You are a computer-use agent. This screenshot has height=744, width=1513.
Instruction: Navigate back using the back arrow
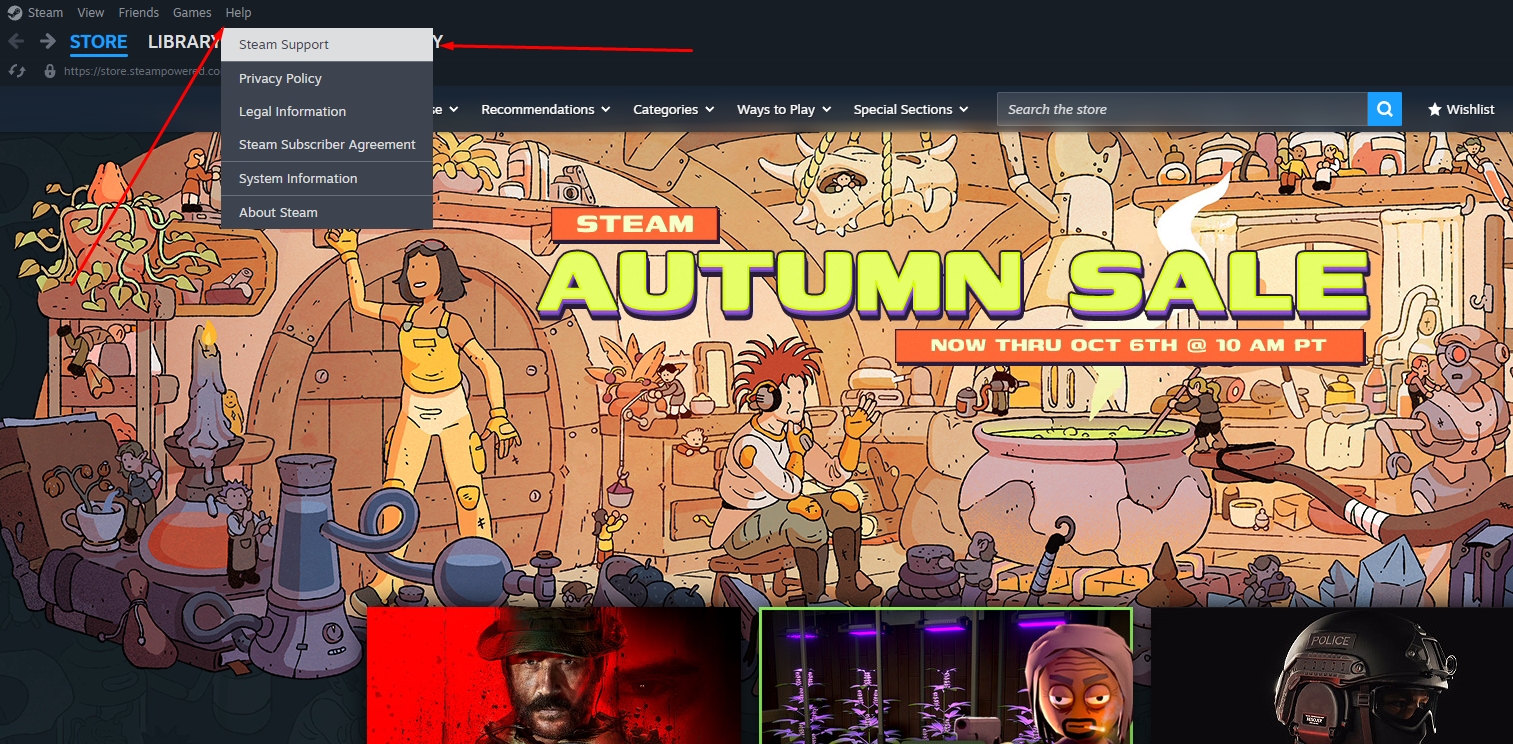(16, 41)
